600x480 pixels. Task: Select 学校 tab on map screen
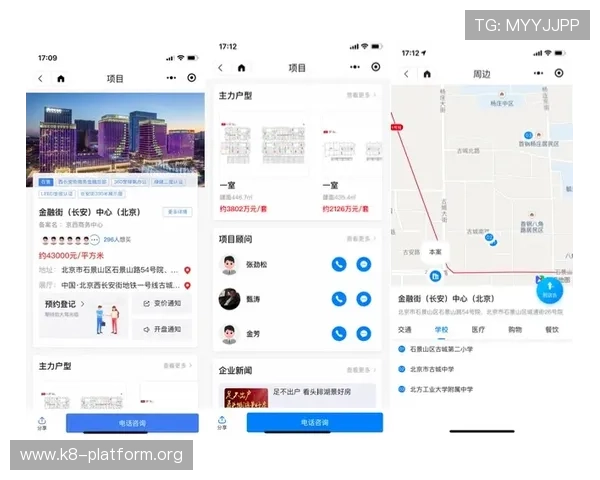pyautogui.click(x=441, y=330)
